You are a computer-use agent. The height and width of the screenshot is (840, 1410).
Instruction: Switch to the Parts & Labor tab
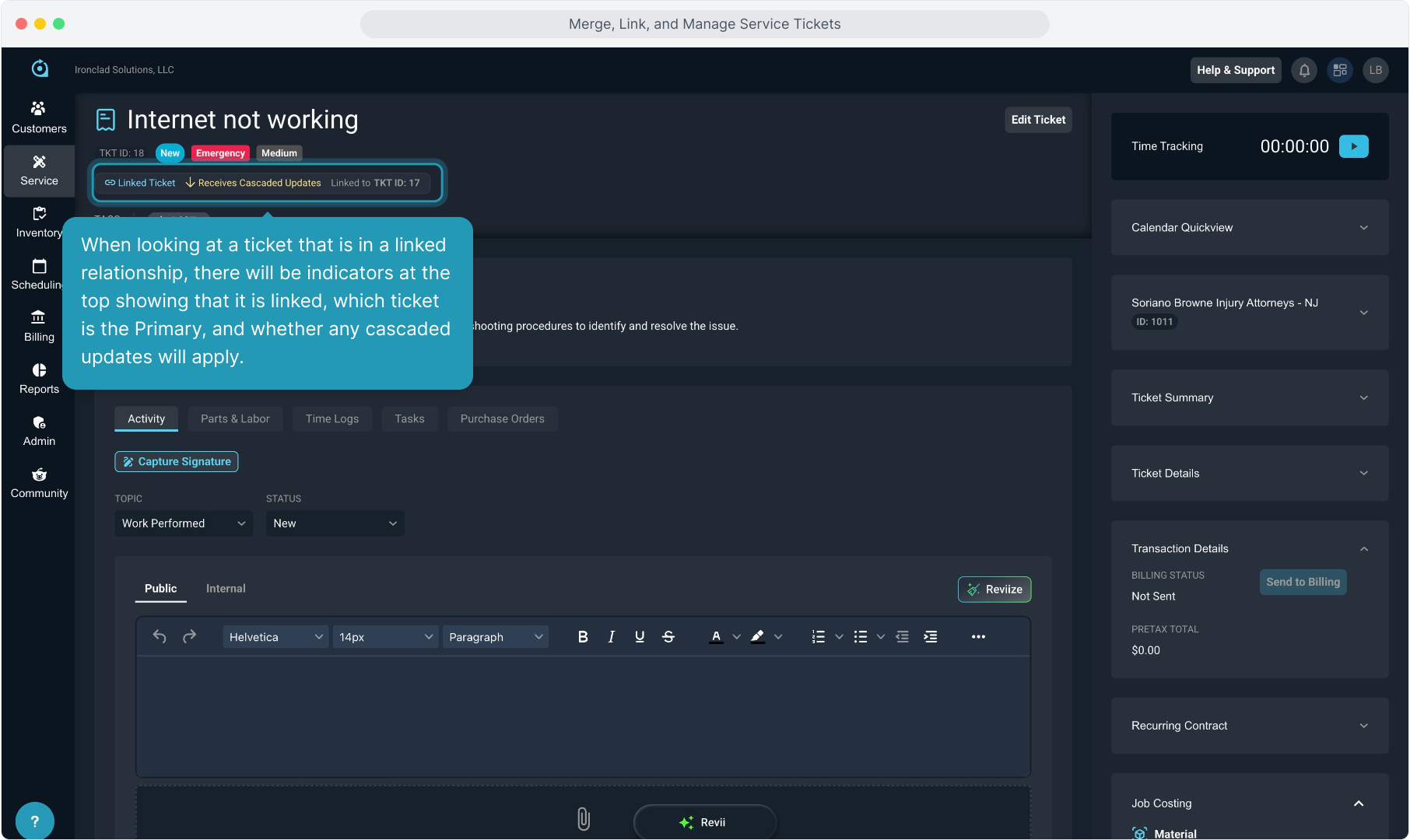pos(235,418)
